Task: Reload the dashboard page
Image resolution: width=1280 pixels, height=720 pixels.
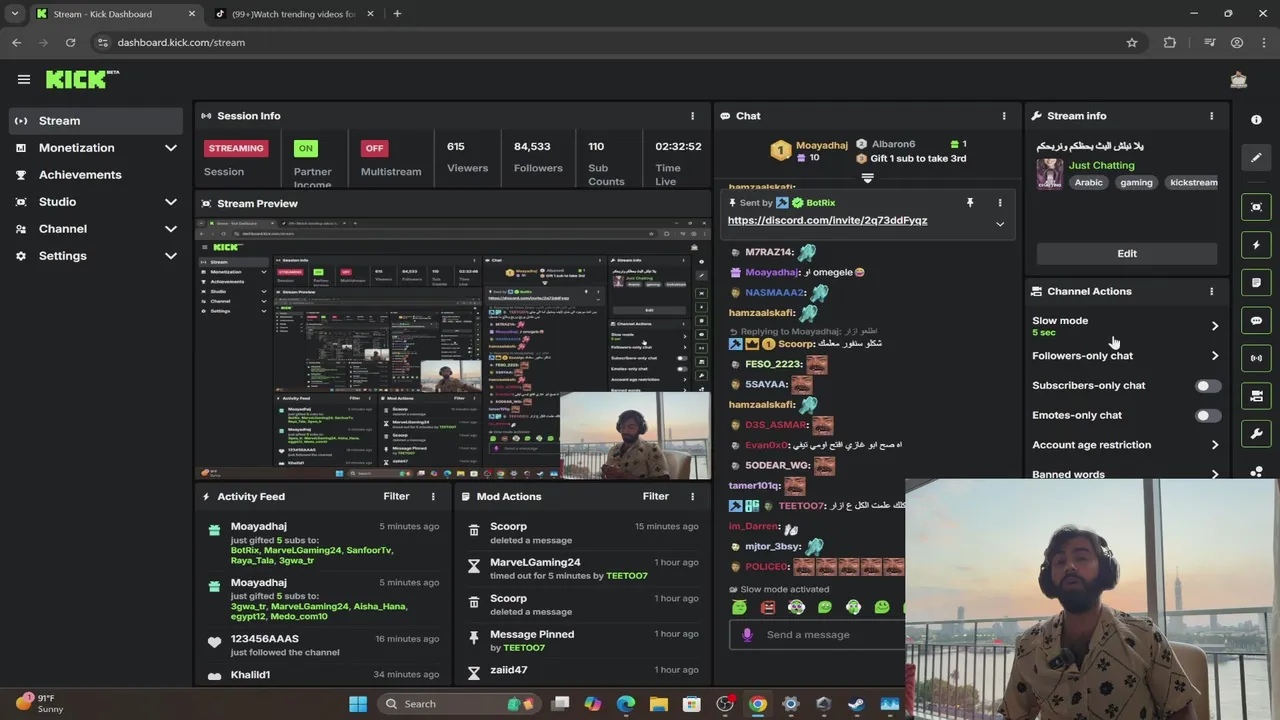Action: (x=70, y=43)
